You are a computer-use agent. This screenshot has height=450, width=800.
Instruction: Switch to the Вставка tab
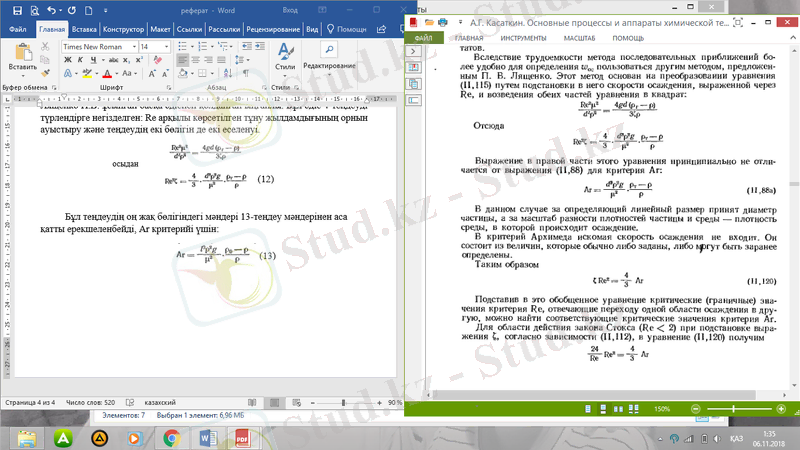pos(84,30)
